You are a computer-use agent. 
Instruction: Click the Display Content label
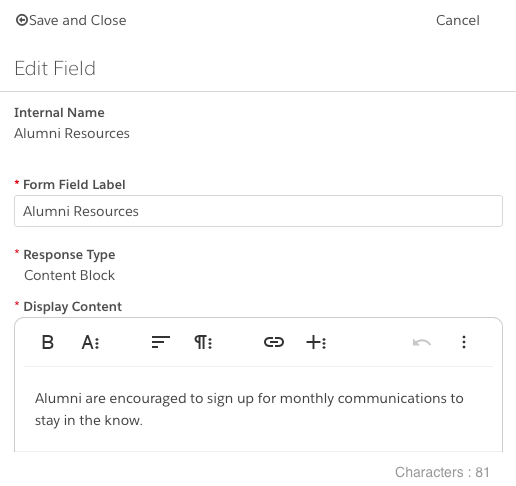(x=72, y=306)
